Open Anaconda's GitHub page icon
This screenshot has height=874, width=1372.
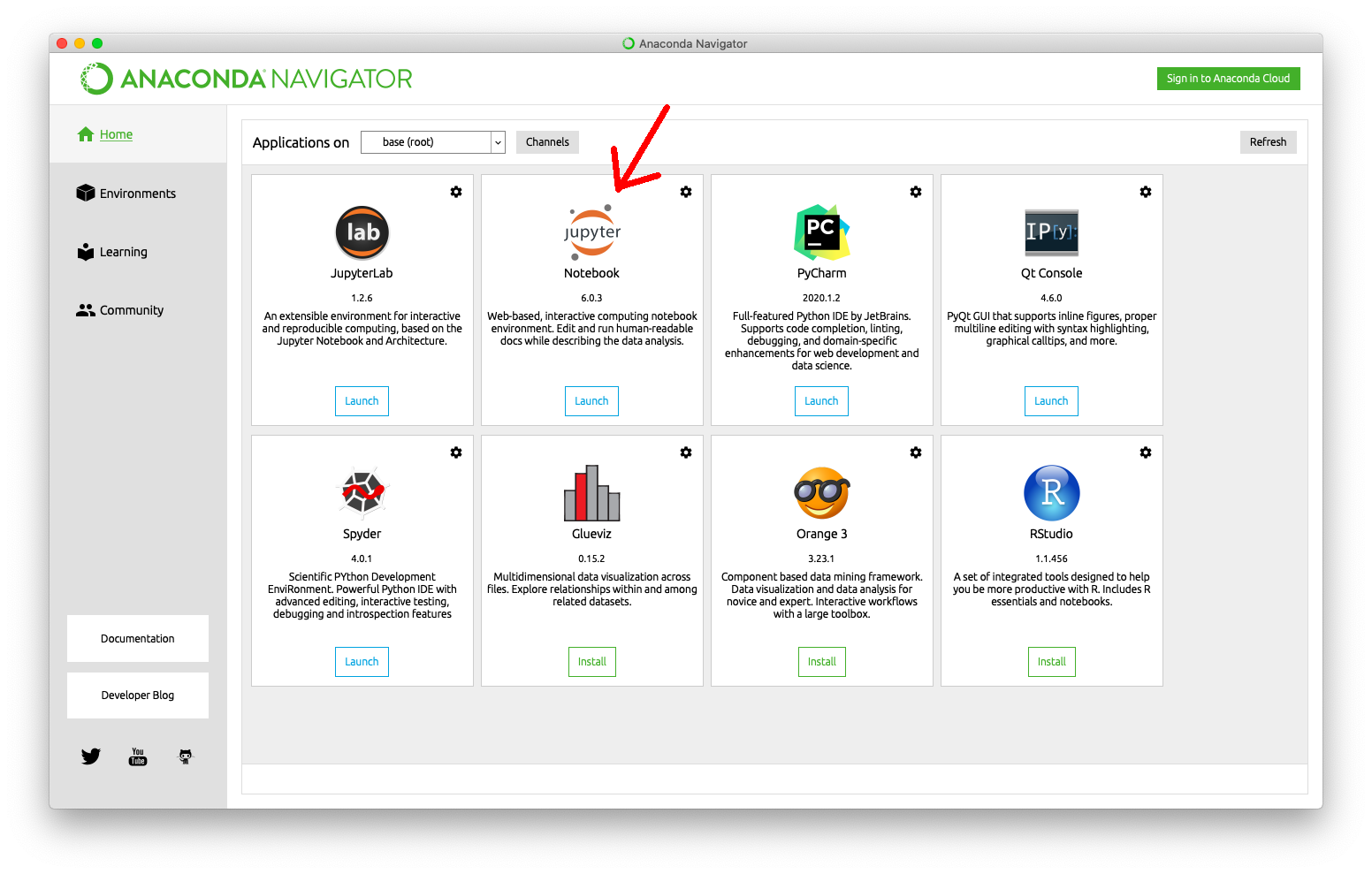click(186, 756)
